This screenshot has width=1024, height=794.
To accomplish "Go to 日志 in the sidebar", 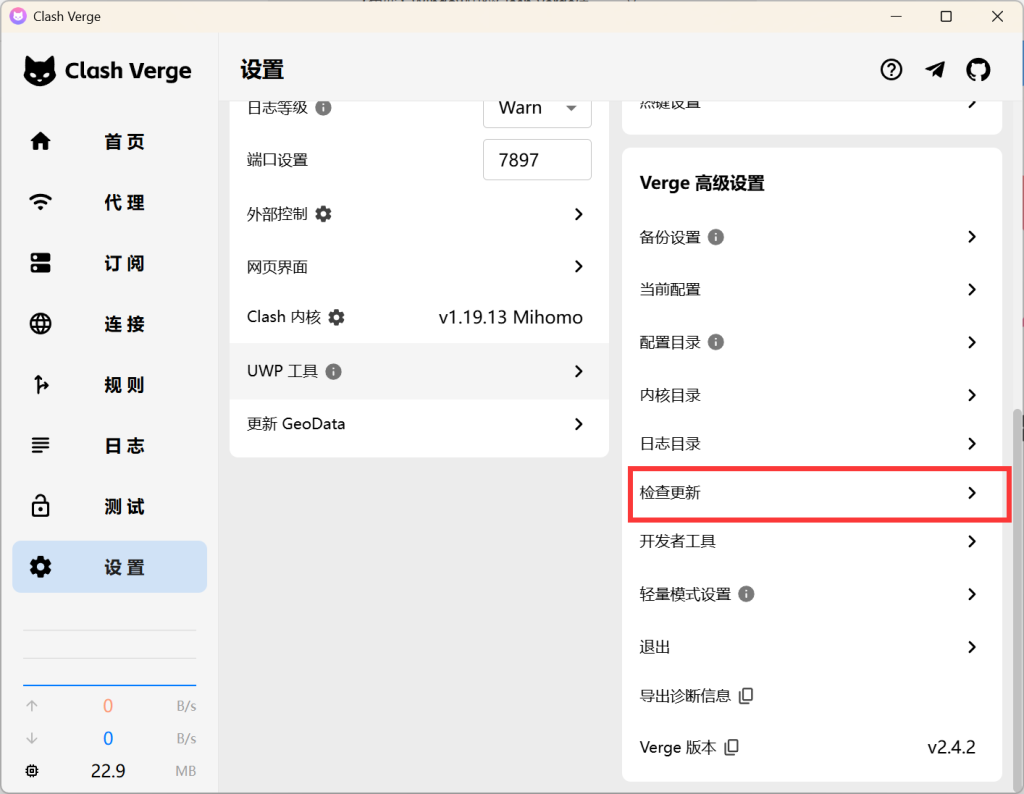I will click(110, 445).
